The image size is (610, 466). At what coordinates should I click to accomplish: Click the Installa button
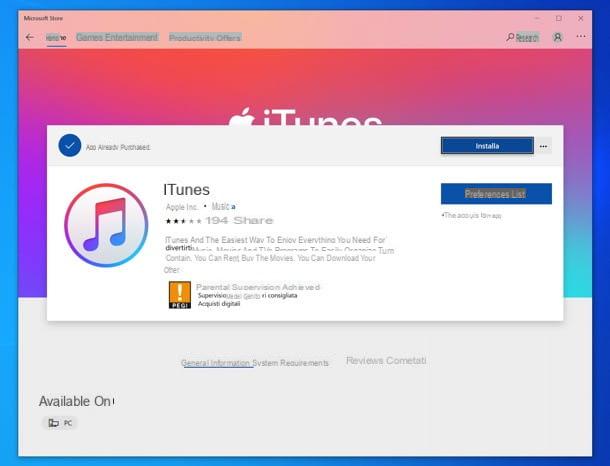pyautogui.click(x=487, y=146)
